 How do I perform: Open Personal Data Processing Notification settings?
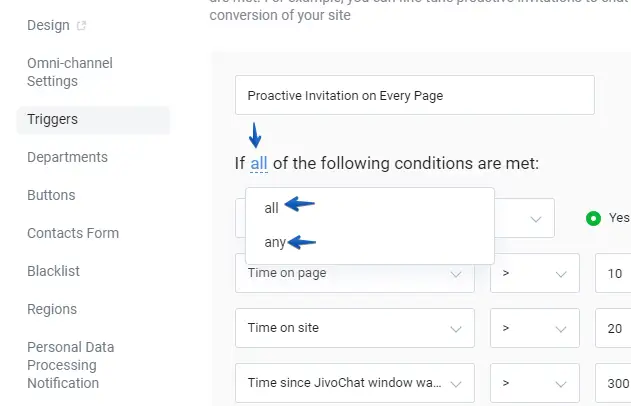[70, 365]
